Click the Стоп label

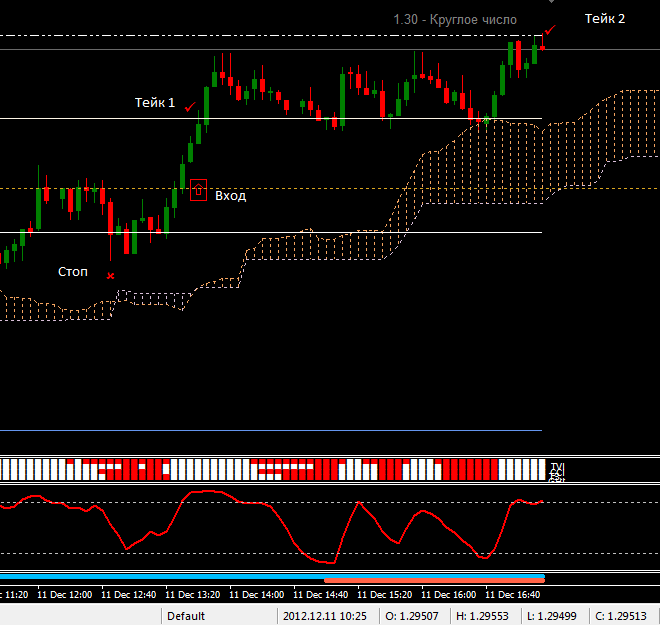coord(73,272)
